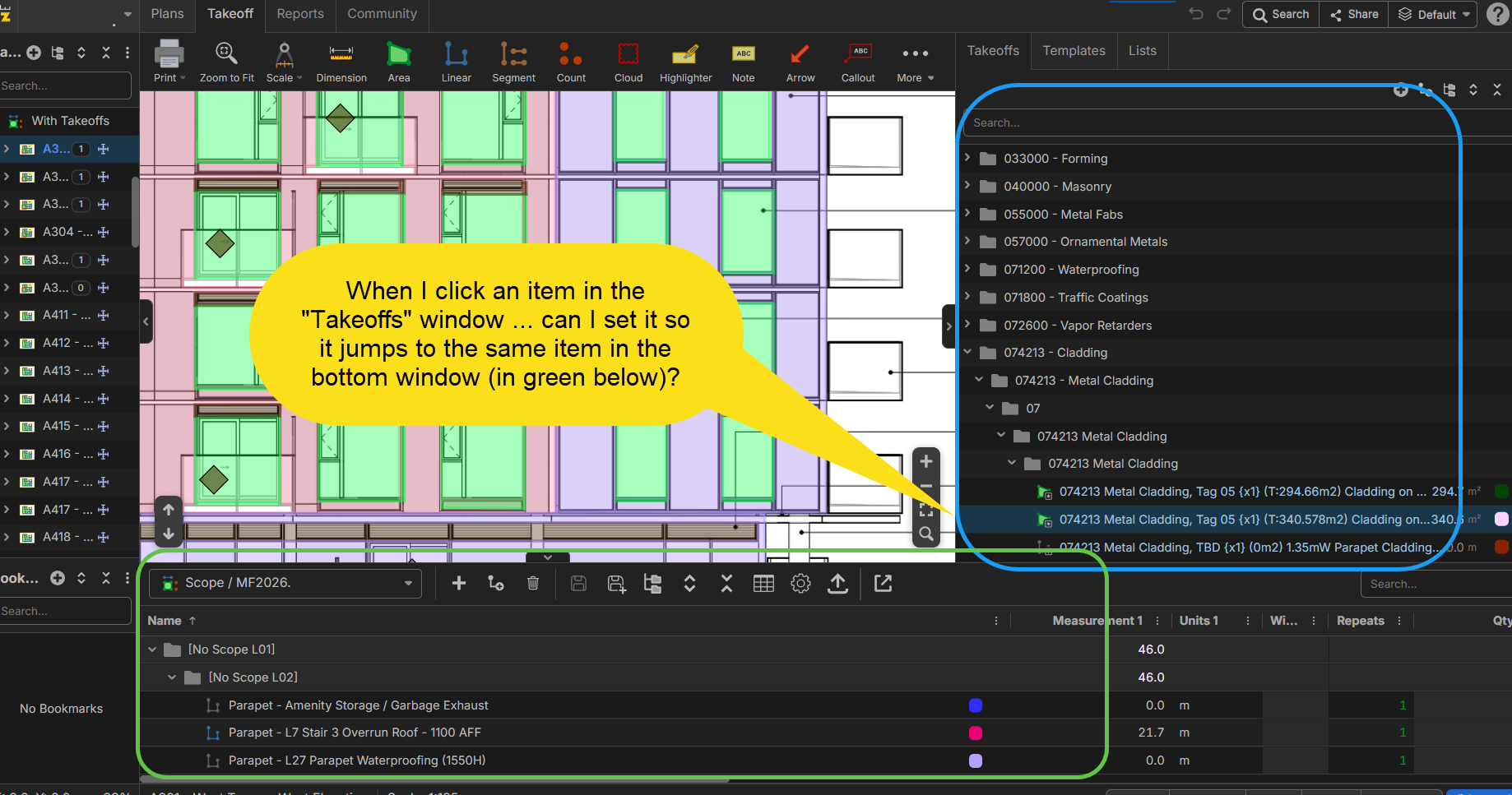Select the Arrow markup tool
Image resolution: width=1512 pixels, height=795 pixels.
coord(800,62)
